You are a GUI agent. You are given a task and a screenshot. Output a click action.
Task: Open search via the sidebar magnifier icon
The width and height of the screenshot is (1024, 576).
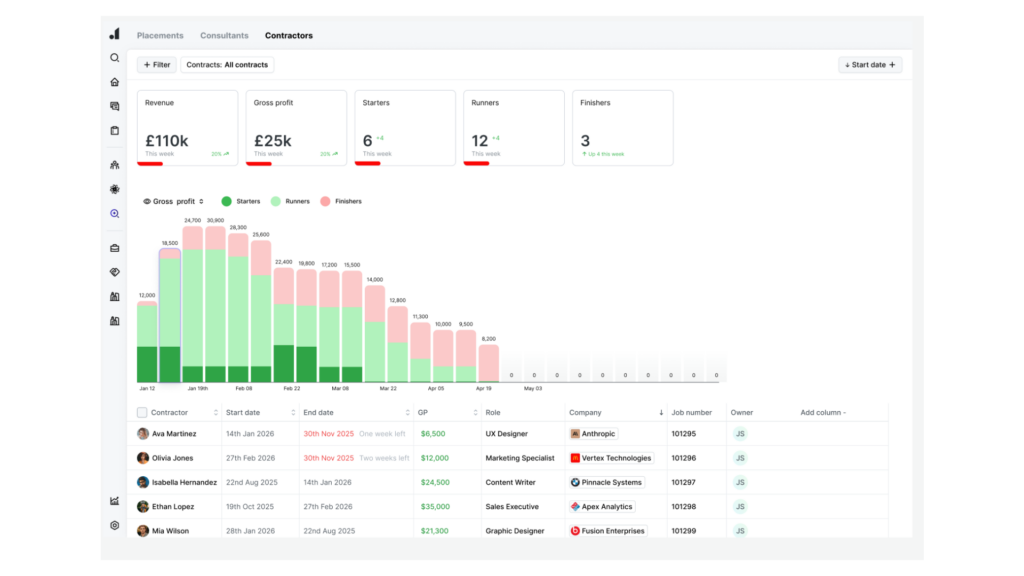coord(114,58)
